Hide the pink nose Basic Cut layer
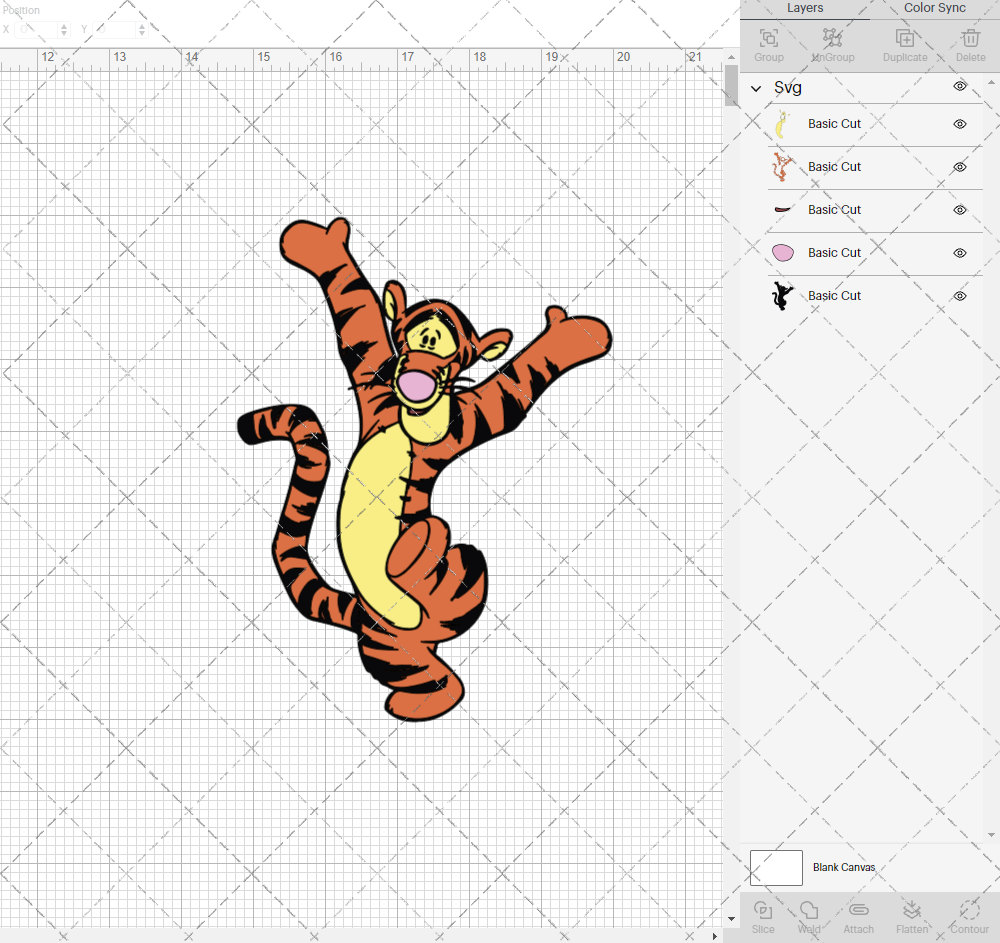The width and height of the screenshot is (1000, 943). [960, 253]
